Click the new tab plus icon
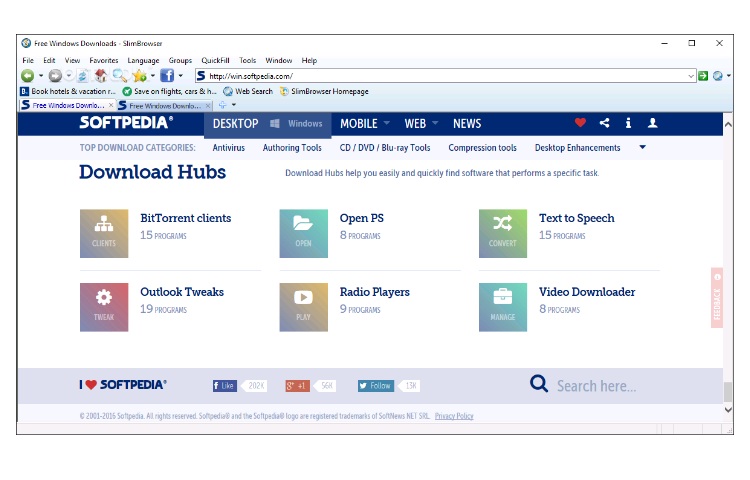Image resolution: width=750 pixels, height=480 pixels. click(222, 105)
